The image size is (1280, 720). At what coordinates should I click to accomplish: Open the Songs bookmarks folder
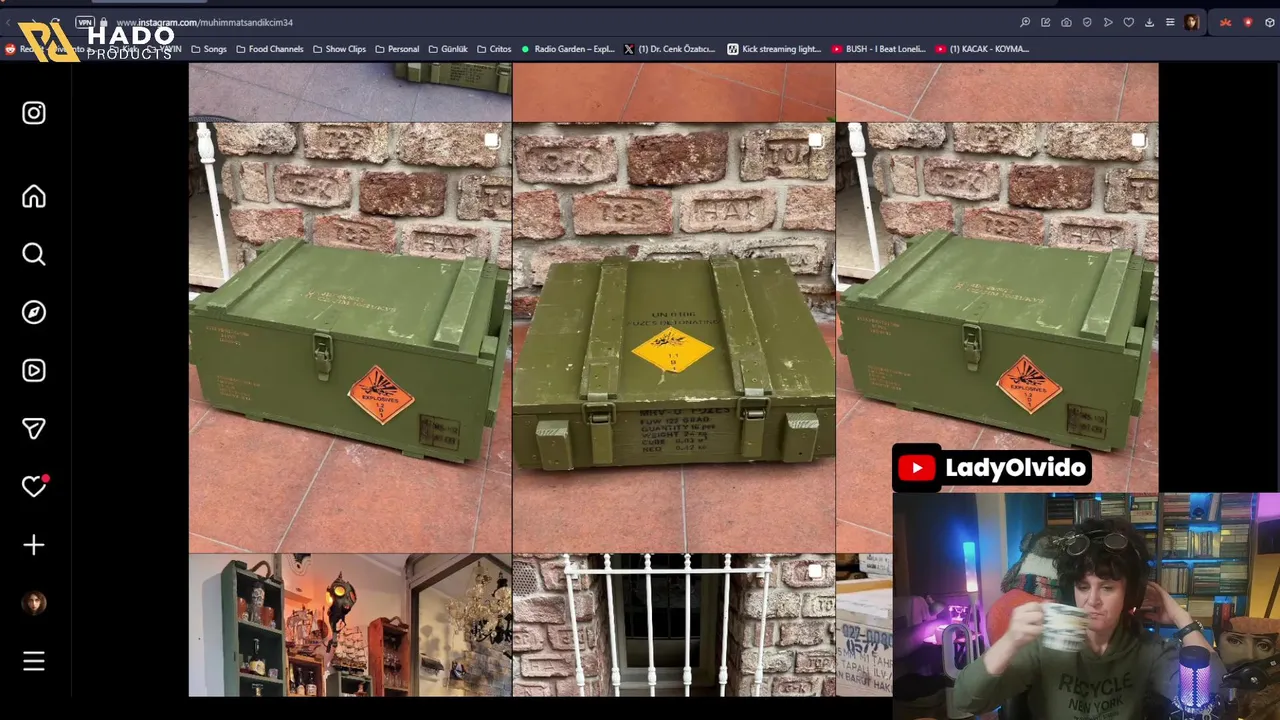209,48
